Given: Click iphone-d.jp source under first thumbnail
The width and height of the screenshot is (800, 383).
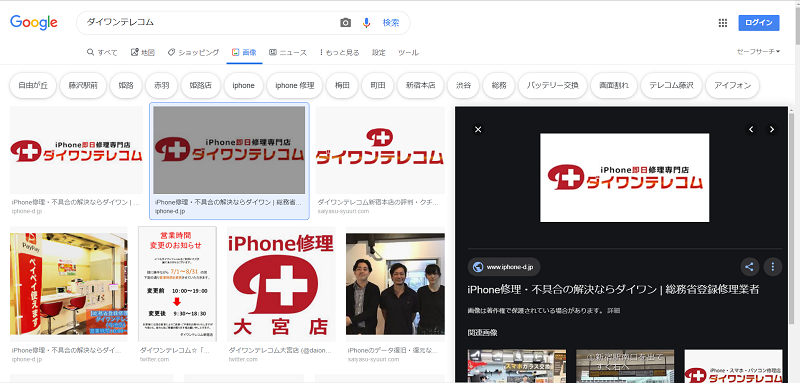Looking at the screenshot, I should (27, 211).
